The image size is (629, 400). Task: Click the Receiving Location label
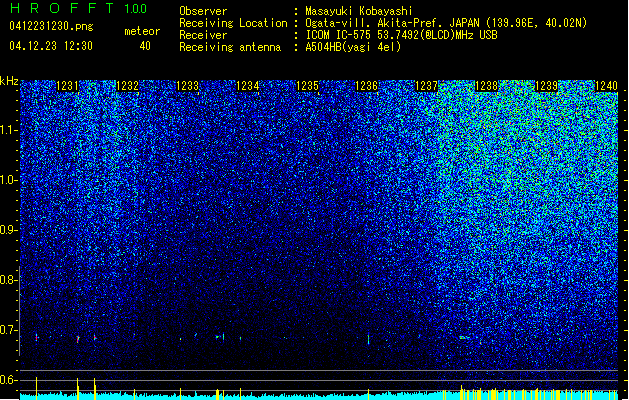[233, 23]
